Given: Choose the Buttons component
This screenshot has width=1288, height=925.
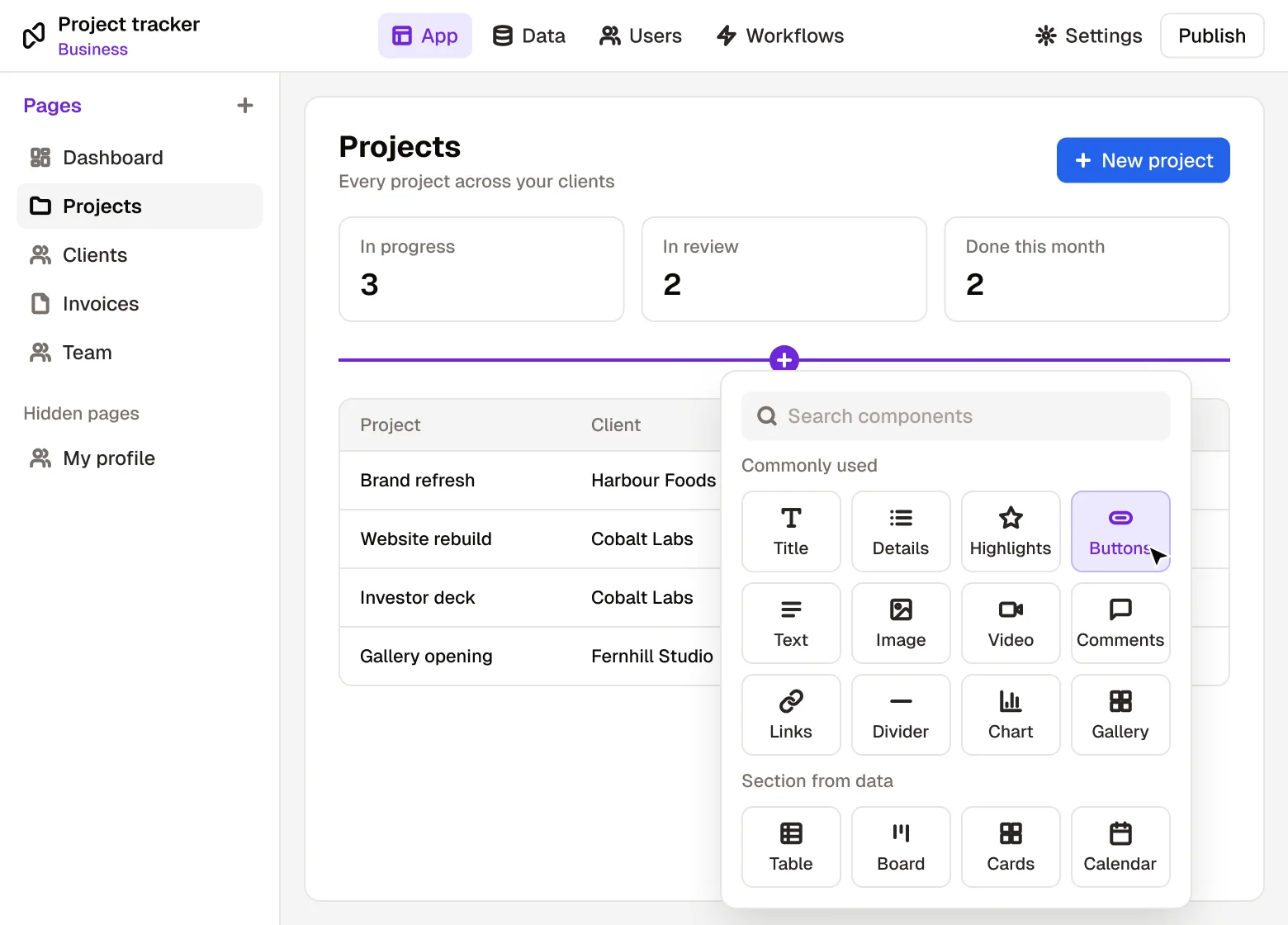Looking at the screenshot, I should (x=1120, y=531).
